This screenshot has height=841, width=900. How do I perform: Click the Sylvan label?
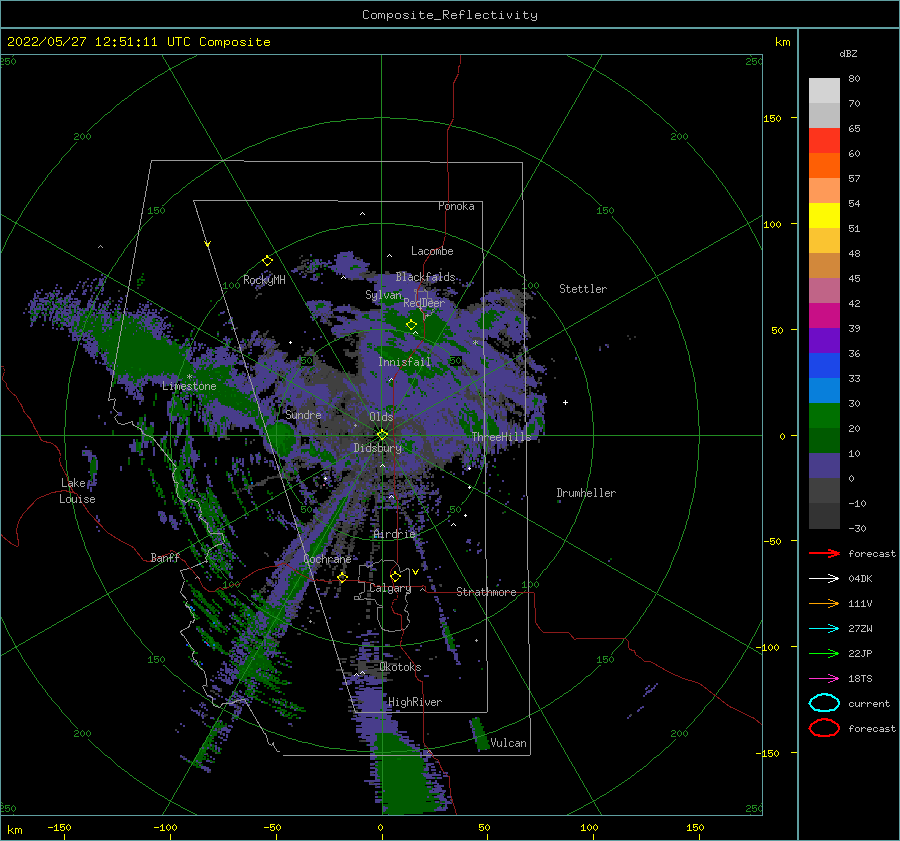click(x=383, y=295)
